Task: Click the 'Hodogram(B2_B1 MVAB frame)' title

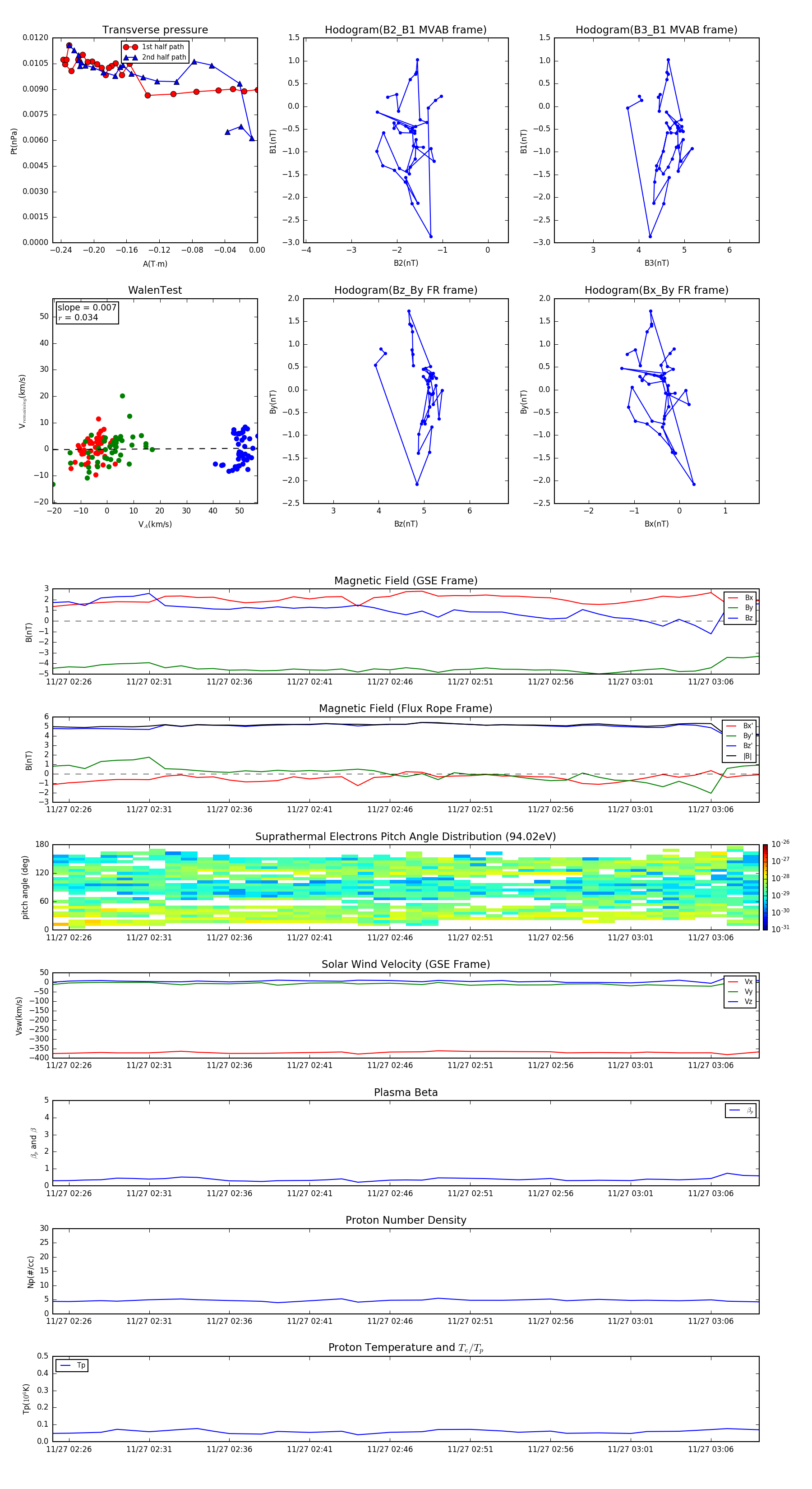Action: click(406, 30)
